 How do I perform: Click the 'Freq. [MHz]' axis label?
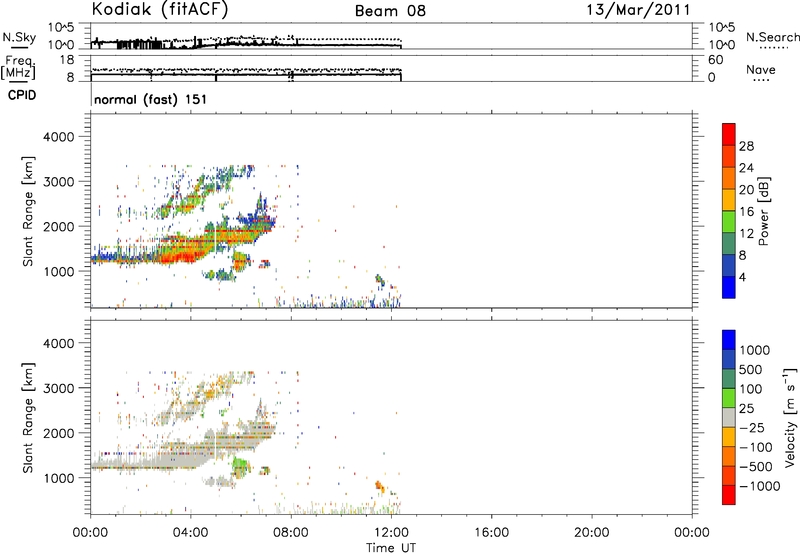point(19,68)
